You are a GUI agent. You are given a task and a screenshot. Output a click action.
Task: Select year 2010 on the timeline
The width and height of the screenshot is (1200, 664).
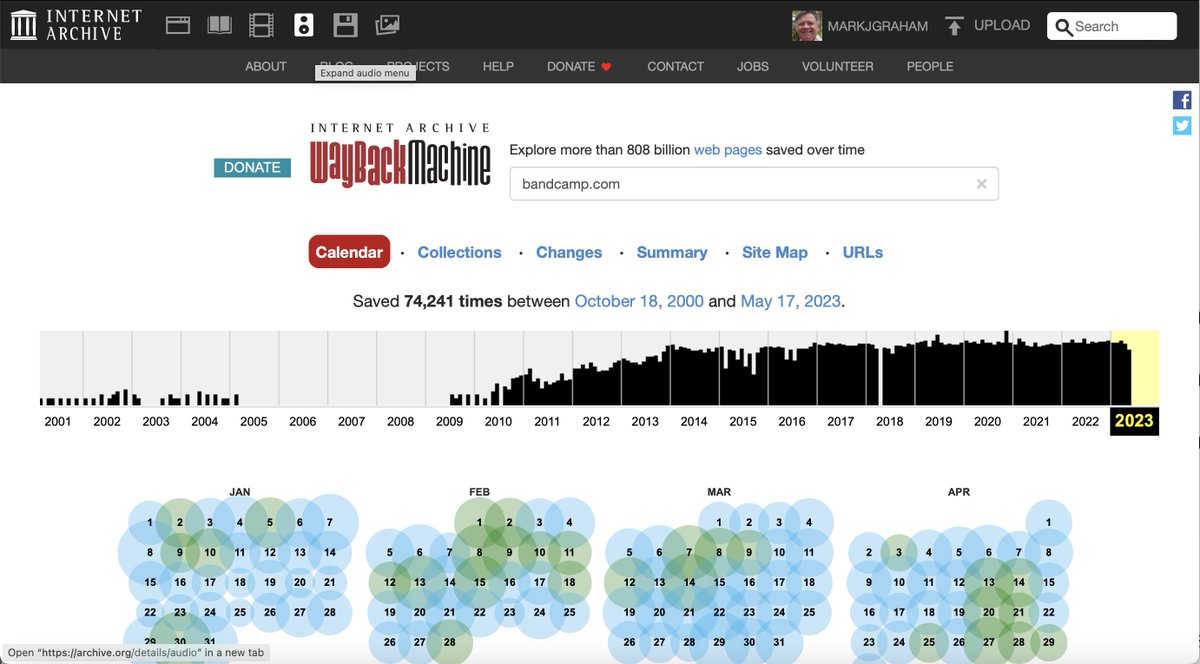click(498, 421)
